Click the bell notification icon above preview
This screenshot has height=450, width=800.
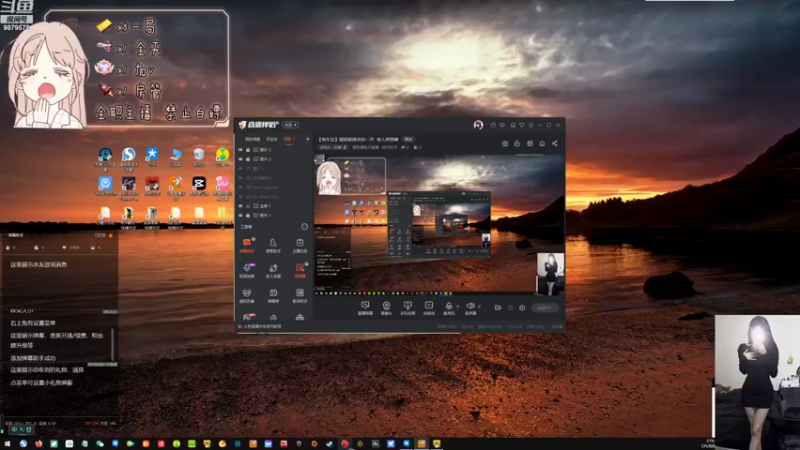coord(542,143)
